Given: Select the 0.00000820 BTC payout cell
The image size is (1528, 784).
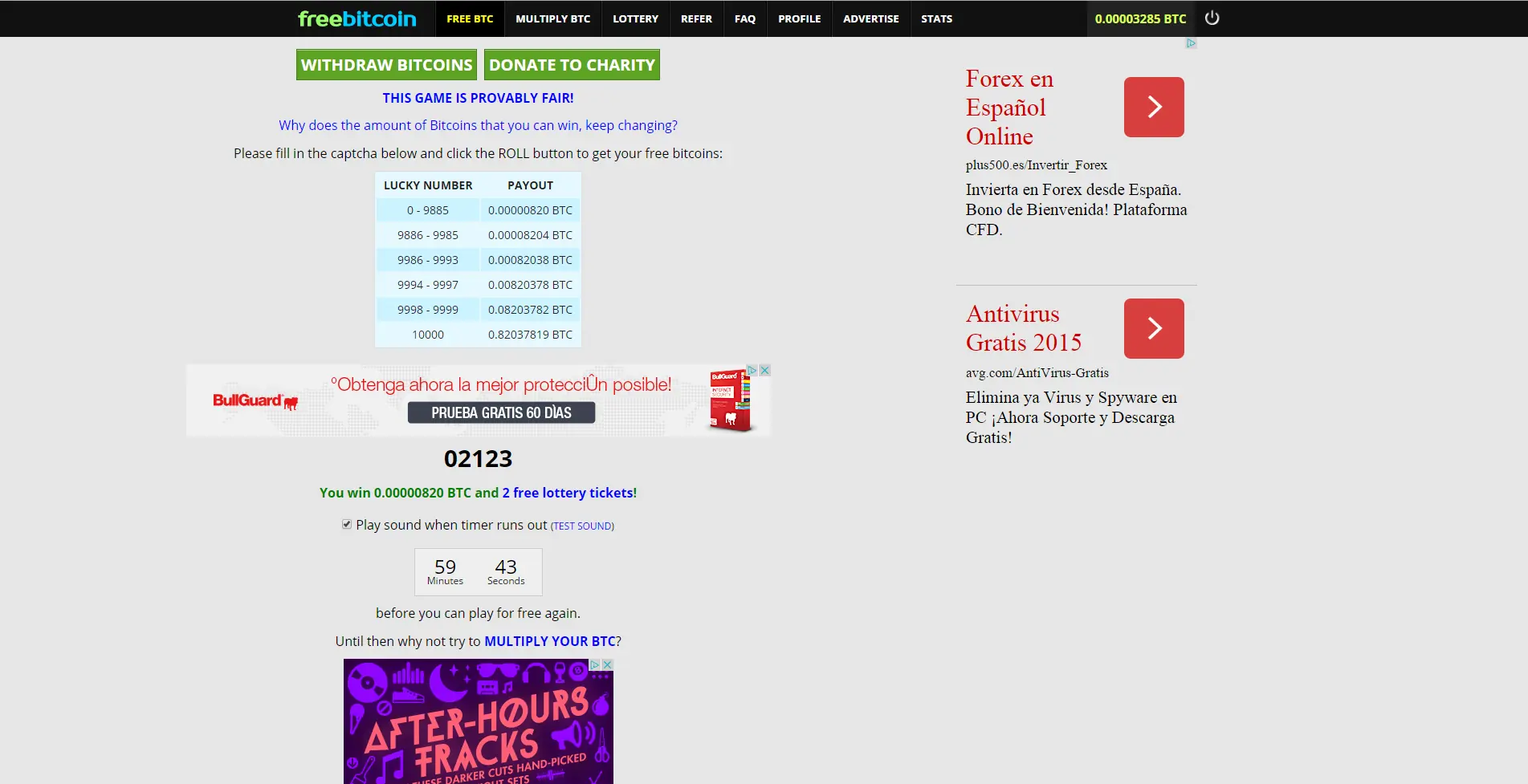Looking at the screenshot, I should 530,210.
